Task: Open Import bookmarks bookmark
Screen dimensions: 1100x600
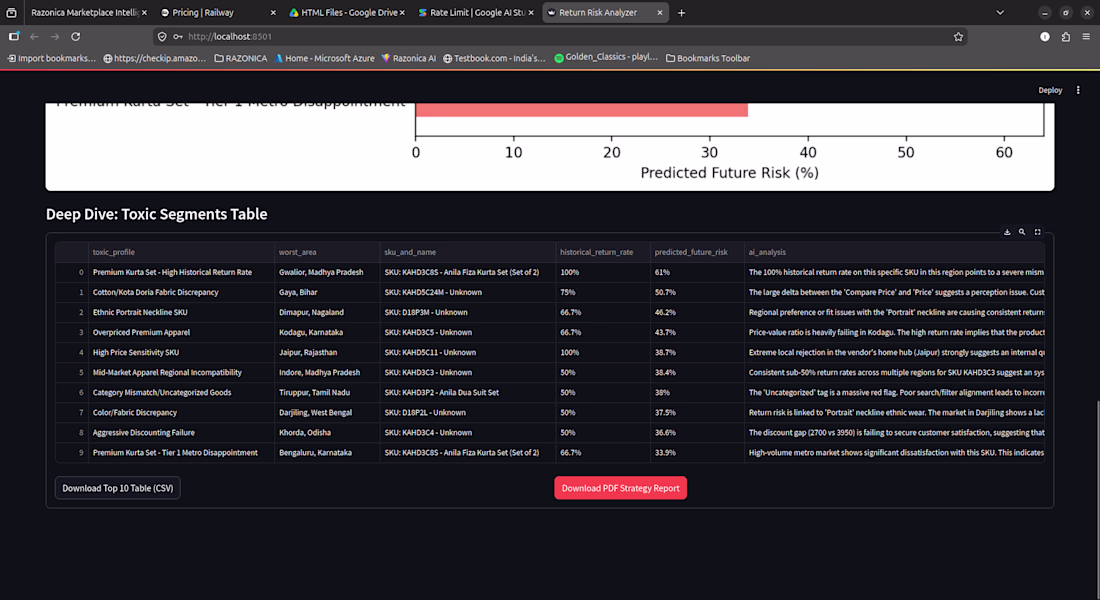Action: 51,58
